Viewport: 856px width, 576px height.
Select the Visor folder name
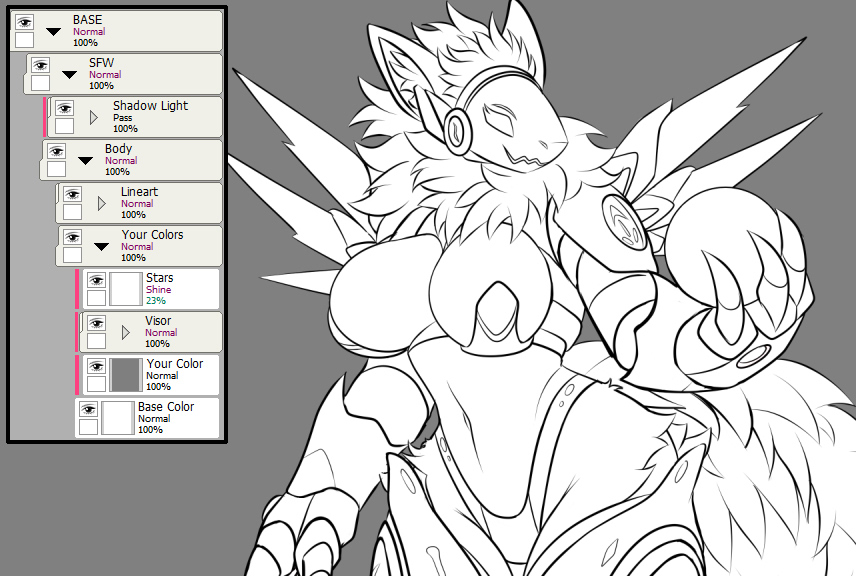click(x=158, y=320)
